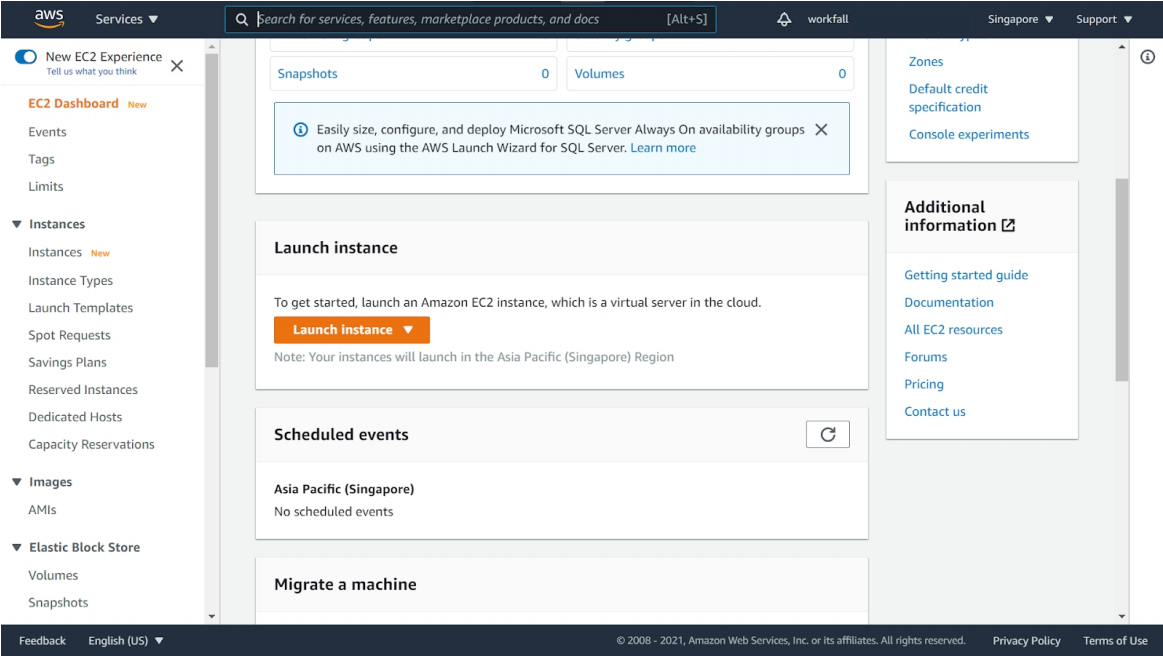Click the search magnifier icon

[x=242, y=19]
